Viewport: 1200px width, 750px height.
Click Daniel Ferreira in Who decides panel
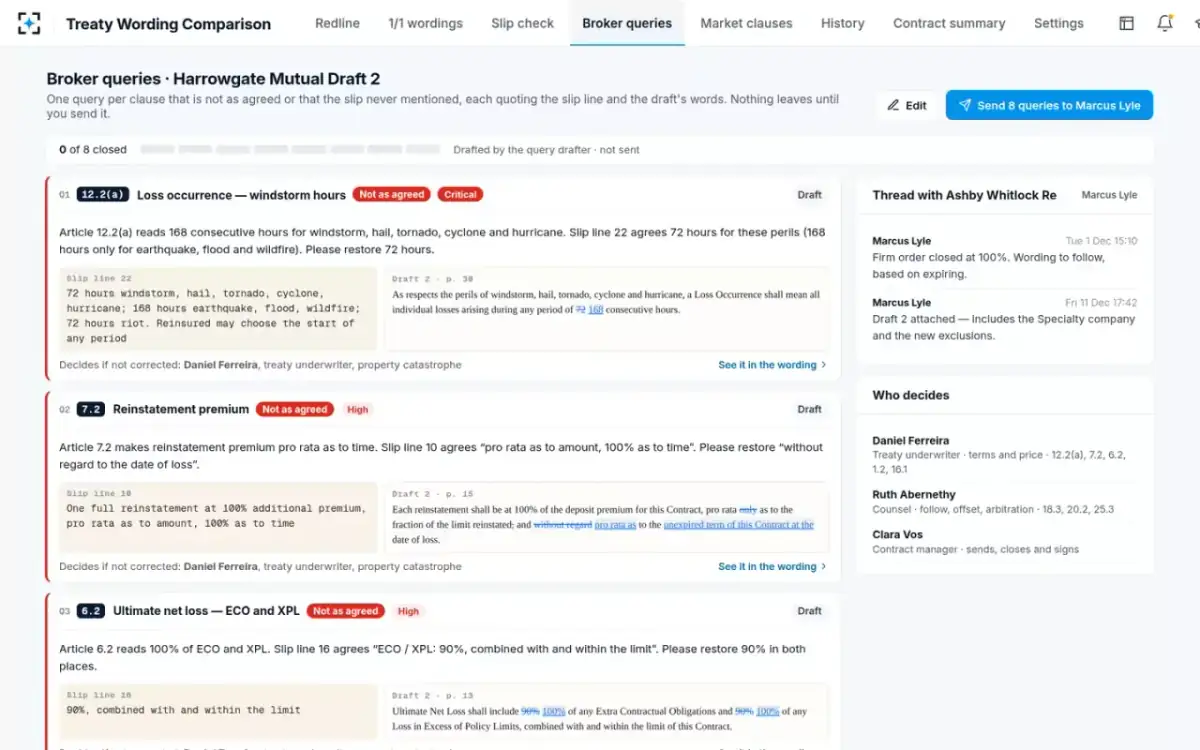click(x=911, y=441)
